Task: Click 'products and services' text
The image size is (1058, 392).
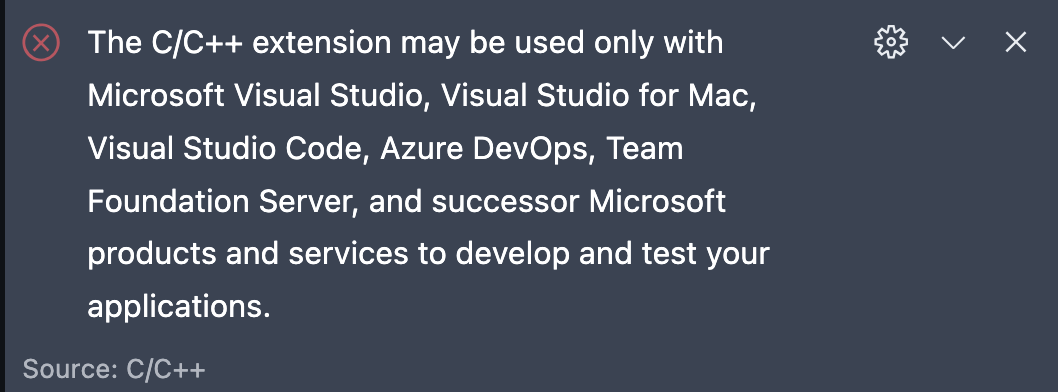Action: (248, 254)
